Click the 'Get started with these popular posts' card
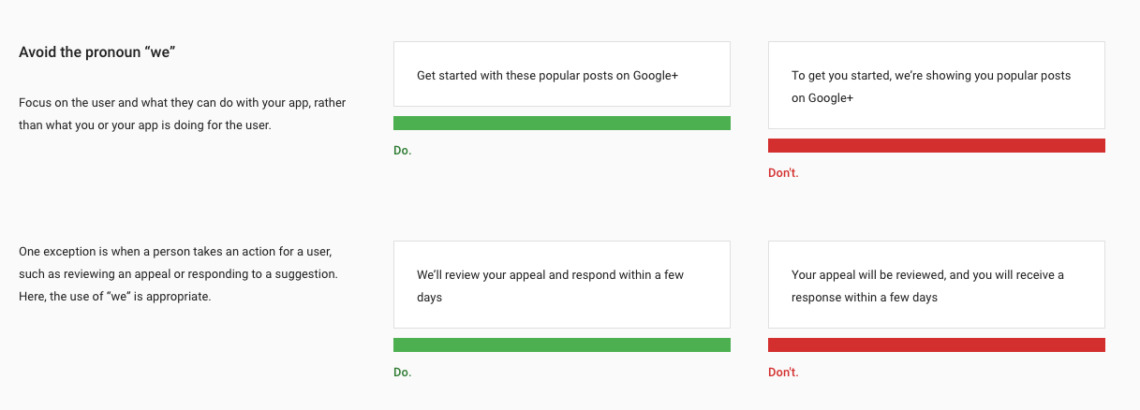Screen dimensions: 1140x410 pyautogui.click(x=562, y=74)
